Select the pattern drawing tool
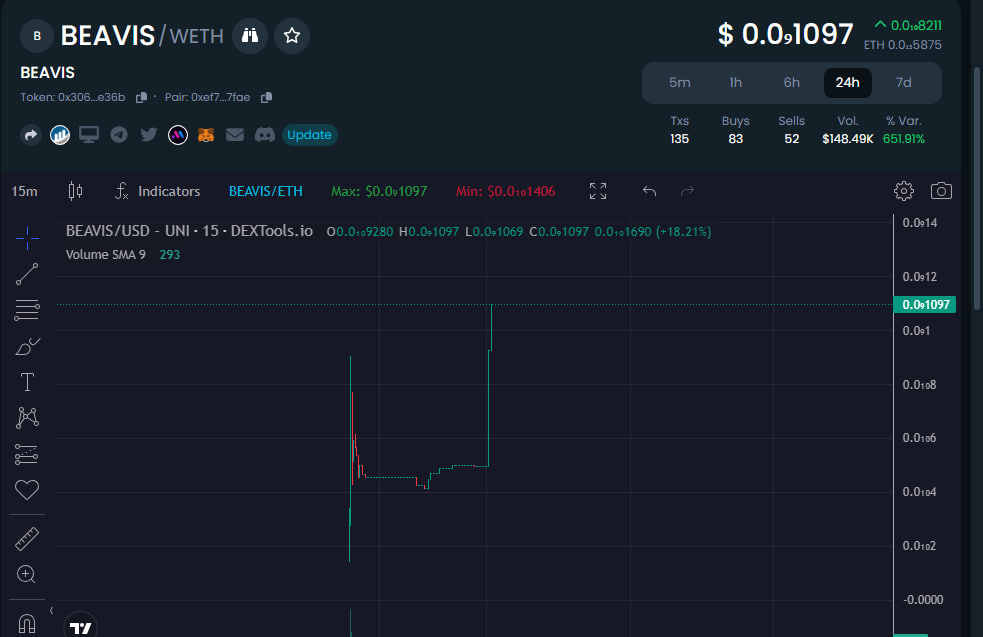983x637 pixels. pos(27,418)
